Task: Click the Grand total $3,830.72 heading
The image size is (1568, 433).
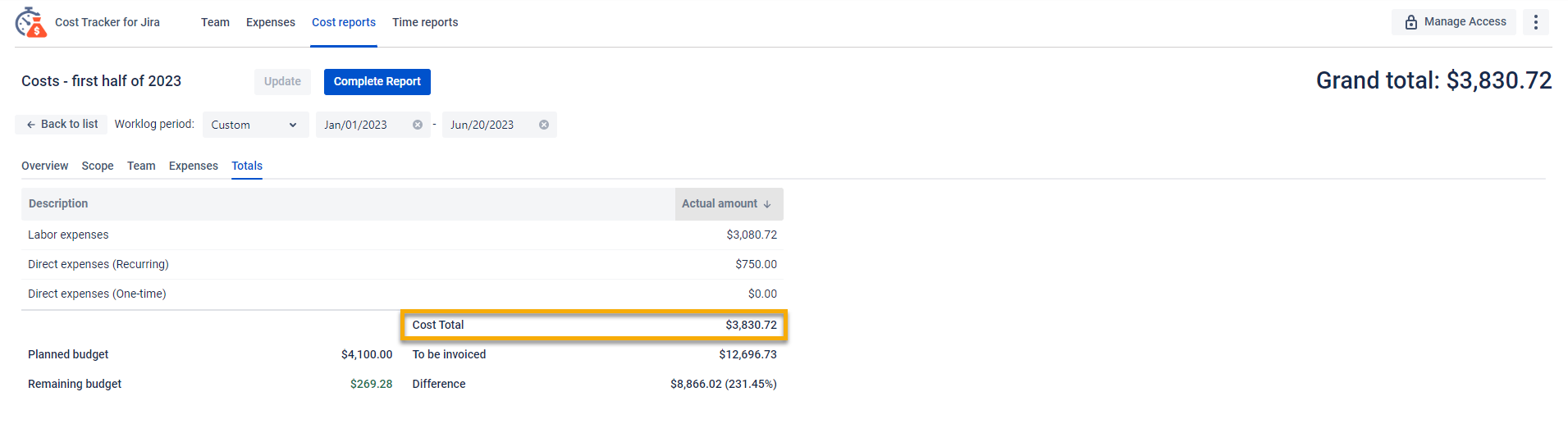Action: coord(1433,80)
